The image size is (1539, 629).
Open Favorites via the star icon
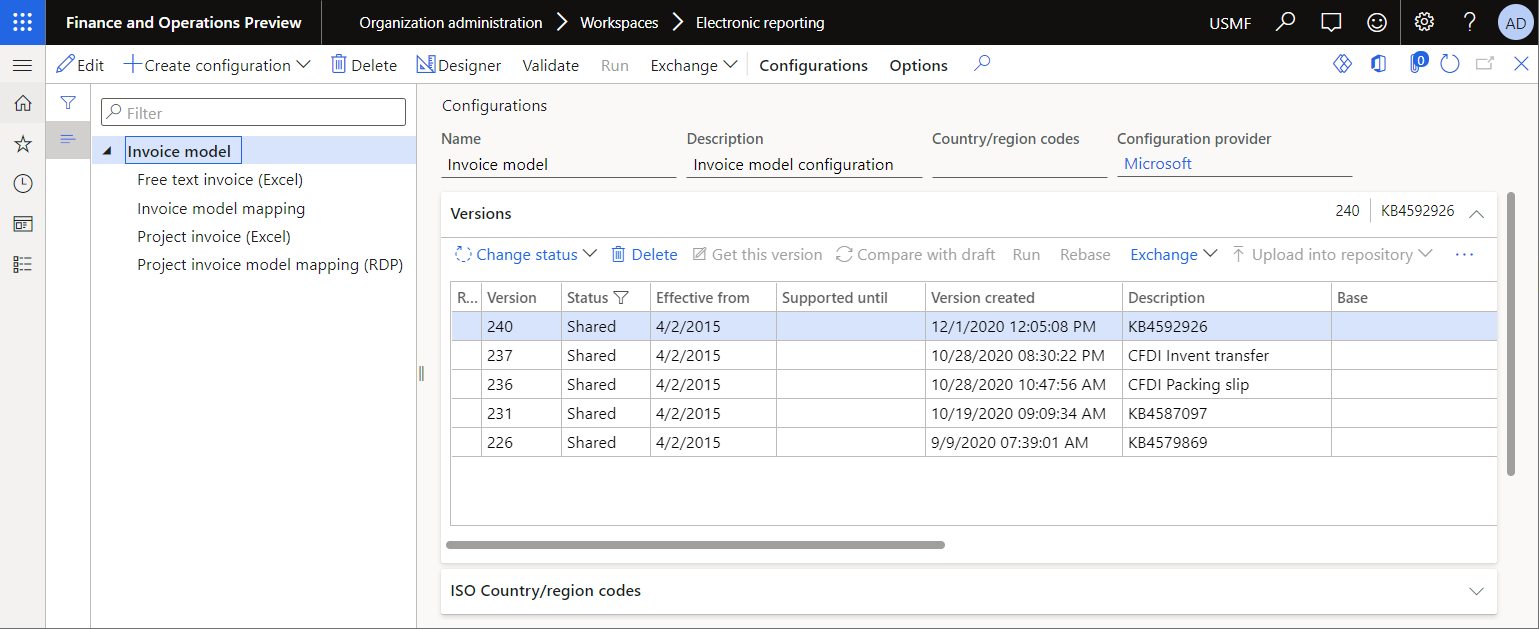22,143
